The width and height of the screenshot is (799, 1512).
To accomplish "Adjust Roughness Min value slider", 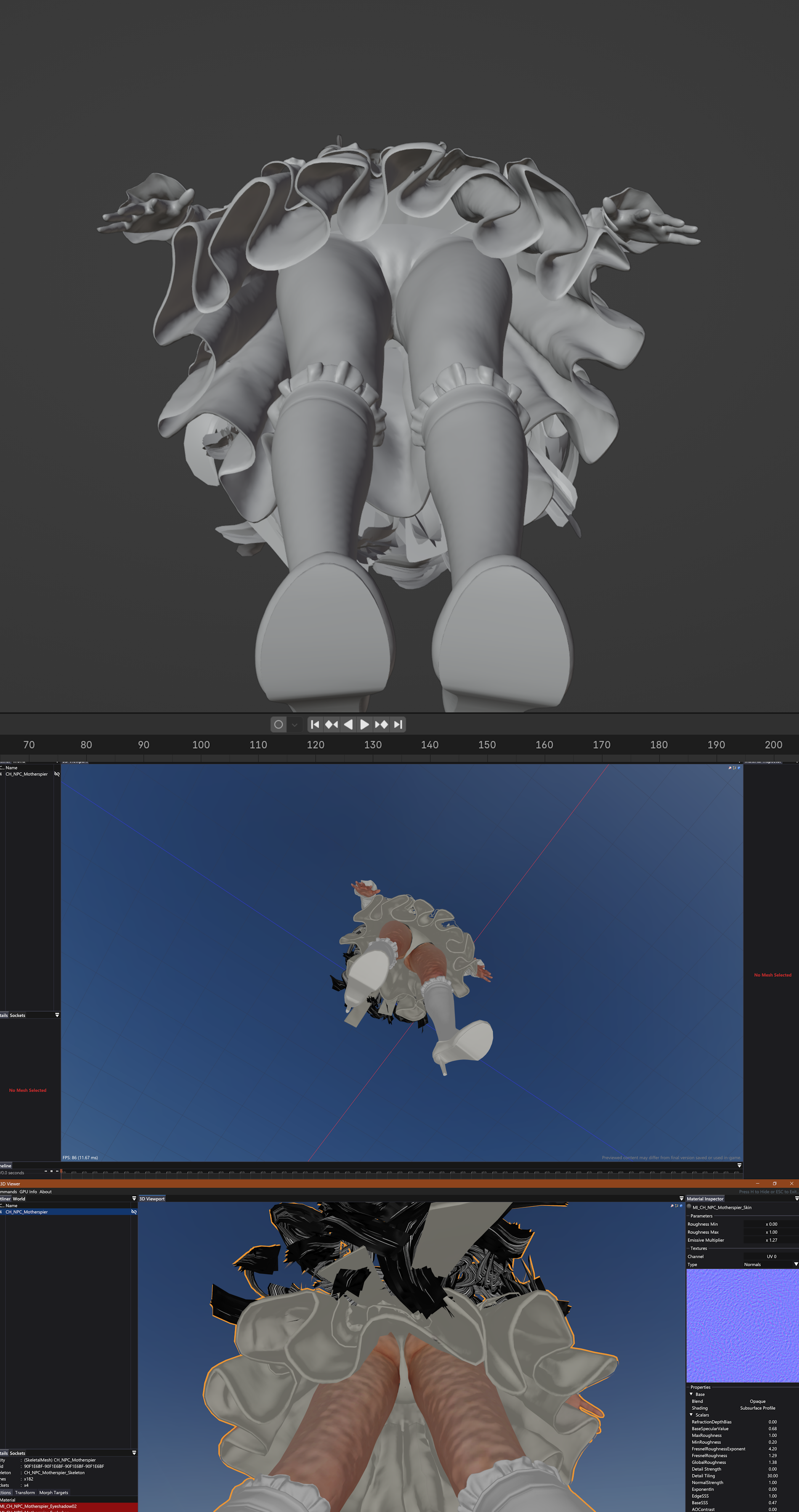I will pyautogui.click(x=771, y=1225).
